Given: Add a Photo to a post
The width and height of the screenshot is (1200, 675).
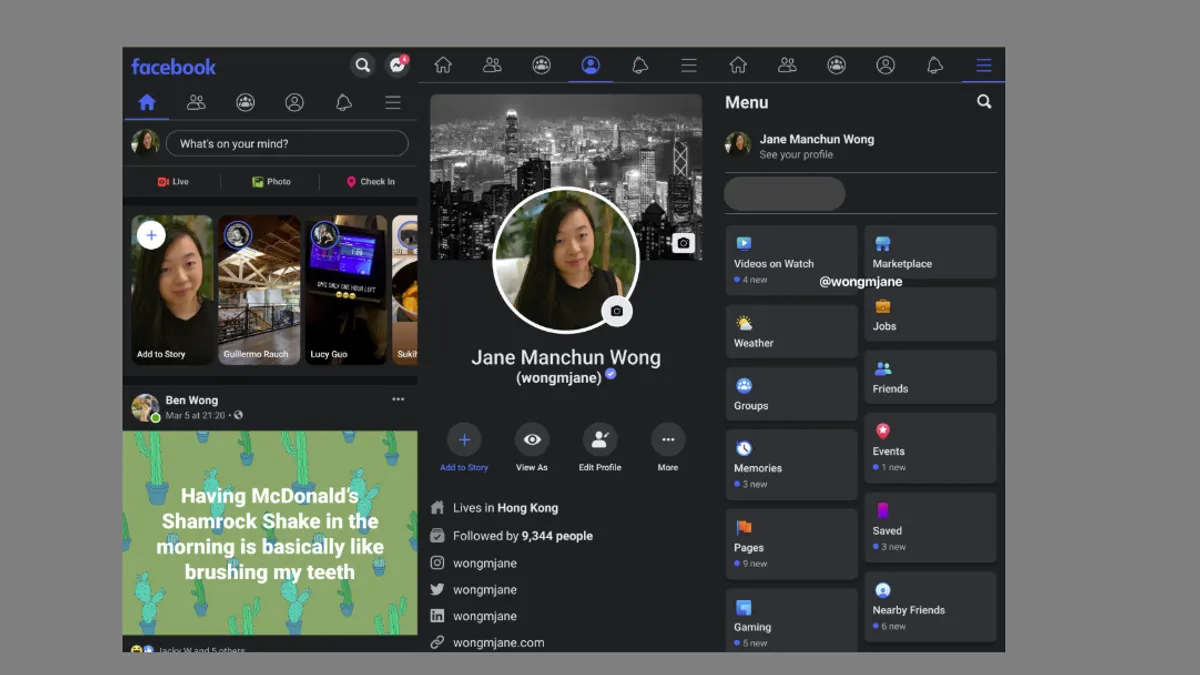Looking at the screenshot, I should (271, 182).
